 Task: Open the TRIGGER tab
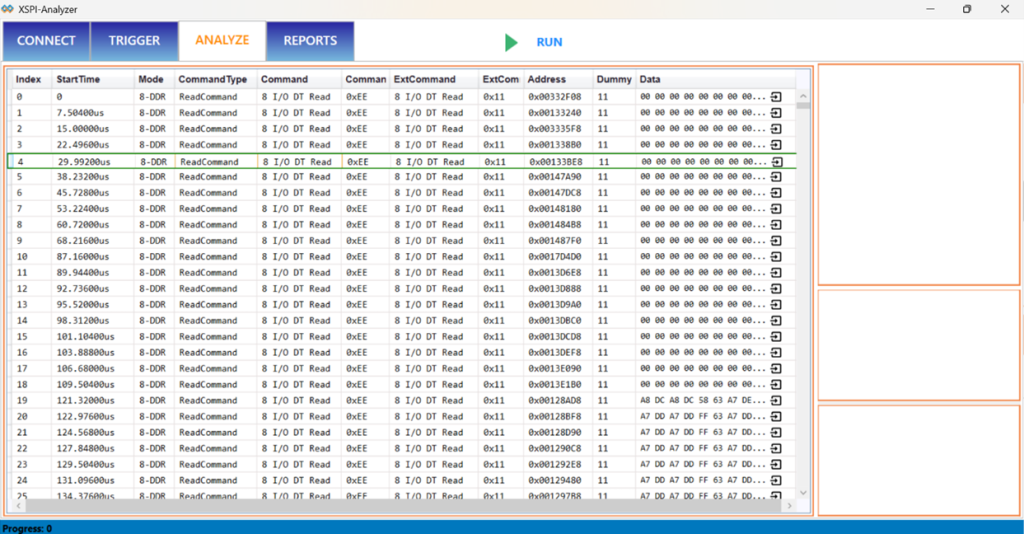[x=134, y=41]
